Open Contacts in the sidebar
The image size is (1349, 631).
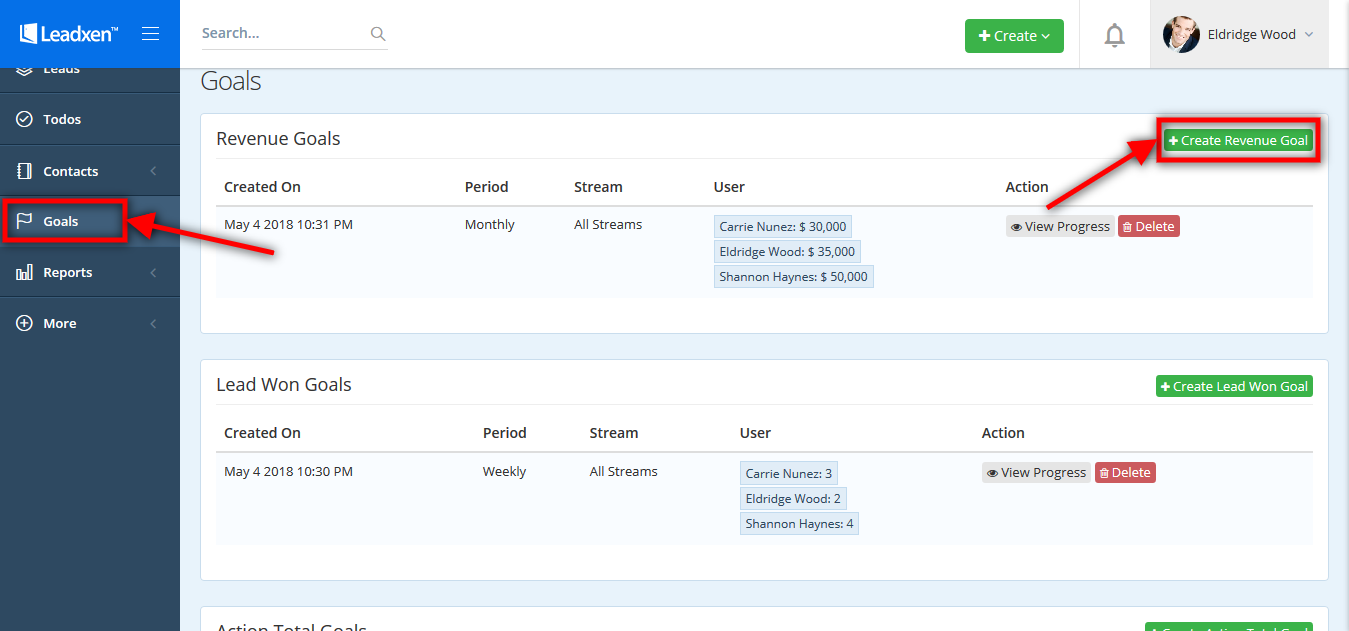[x=90, y=171]
